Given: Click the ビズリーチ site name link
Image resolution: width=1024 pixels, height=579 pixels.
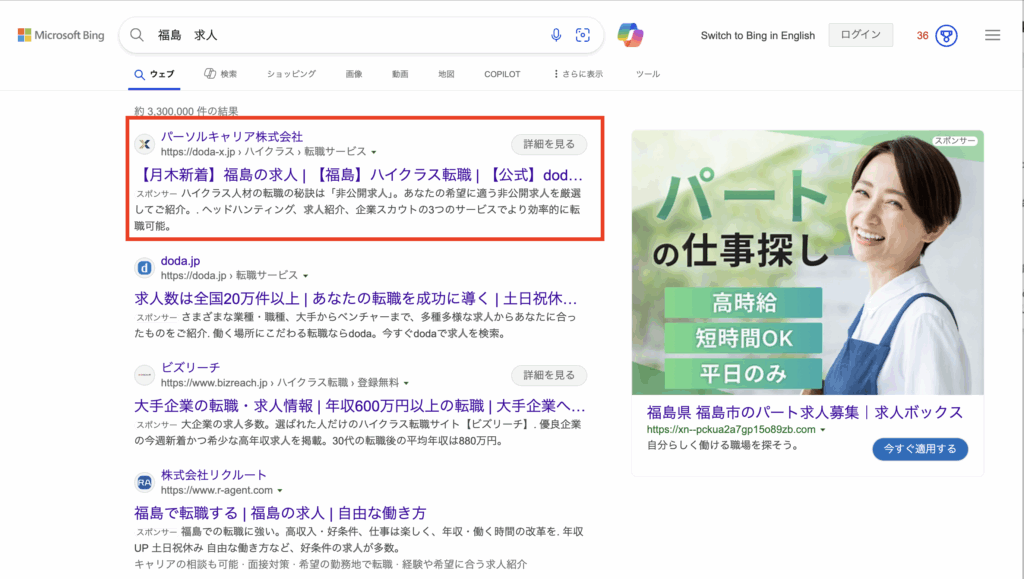Looking at the screenshot, I should coord(191,368).
